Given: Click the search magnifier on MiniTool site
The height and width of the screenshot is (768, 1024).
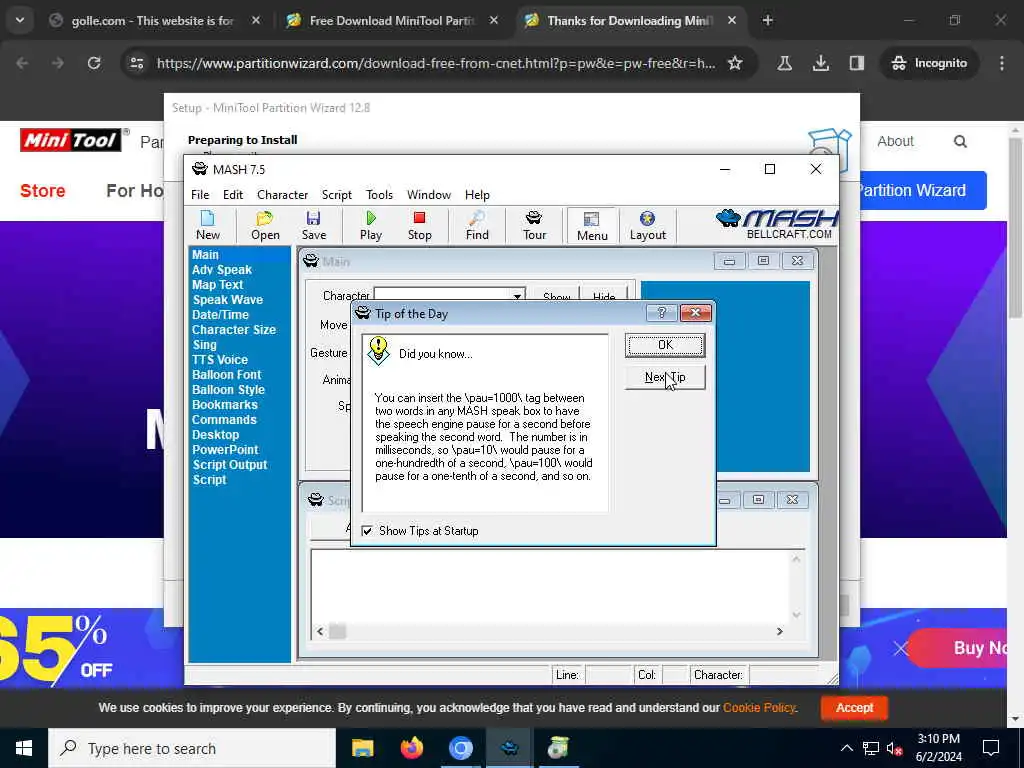Looking at the screenshot, I should [960, 141].
